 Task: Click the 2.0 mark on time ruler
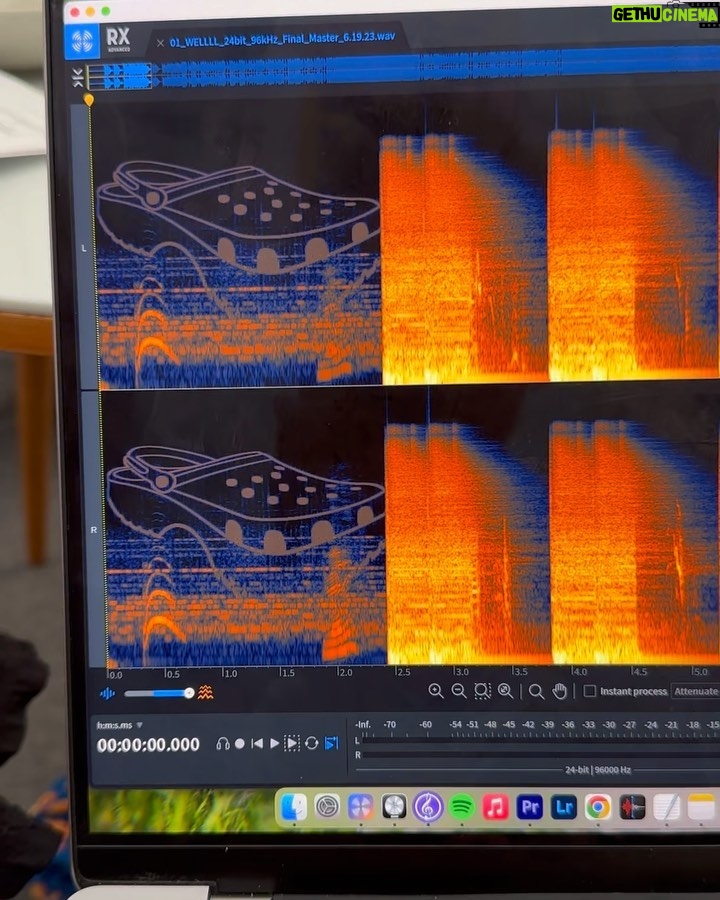point(344,672)
